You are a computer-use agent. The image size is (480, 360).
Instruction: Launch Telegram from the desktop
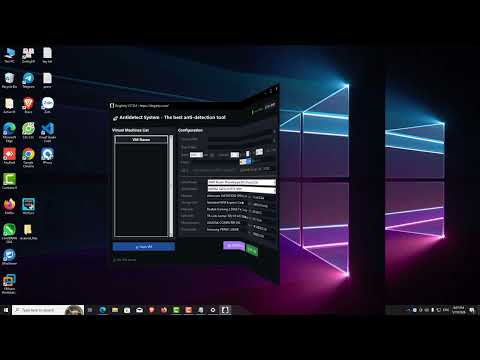coord(28,80)
